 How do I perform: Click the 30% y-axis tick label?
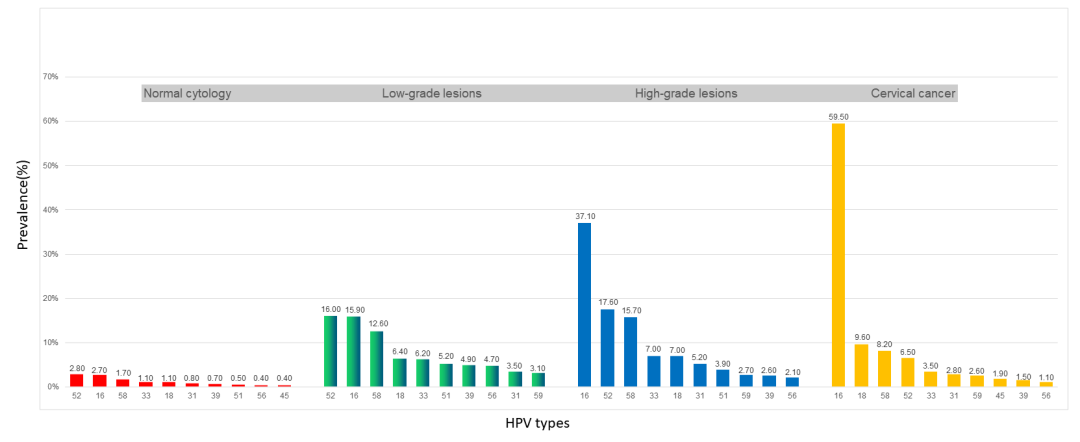(x=50, y=254)
